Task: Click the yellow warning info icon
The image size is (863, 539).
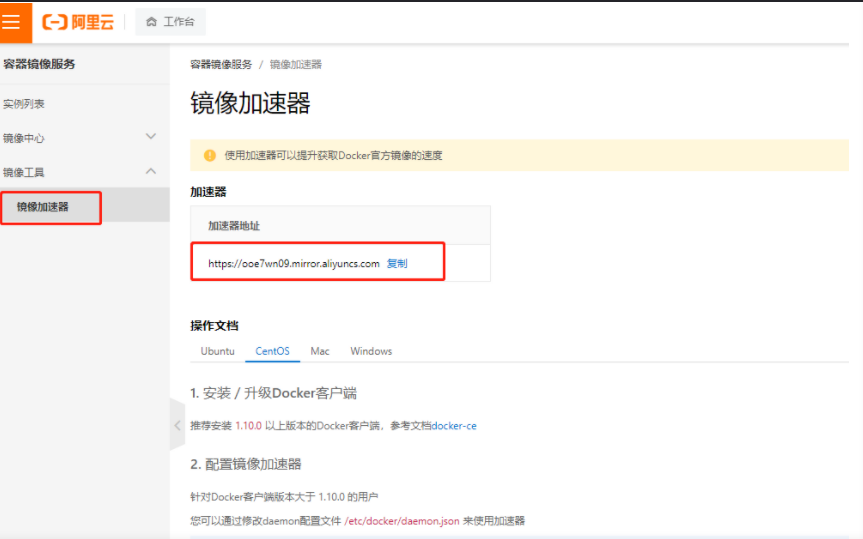Action: [x=210, y=155]
